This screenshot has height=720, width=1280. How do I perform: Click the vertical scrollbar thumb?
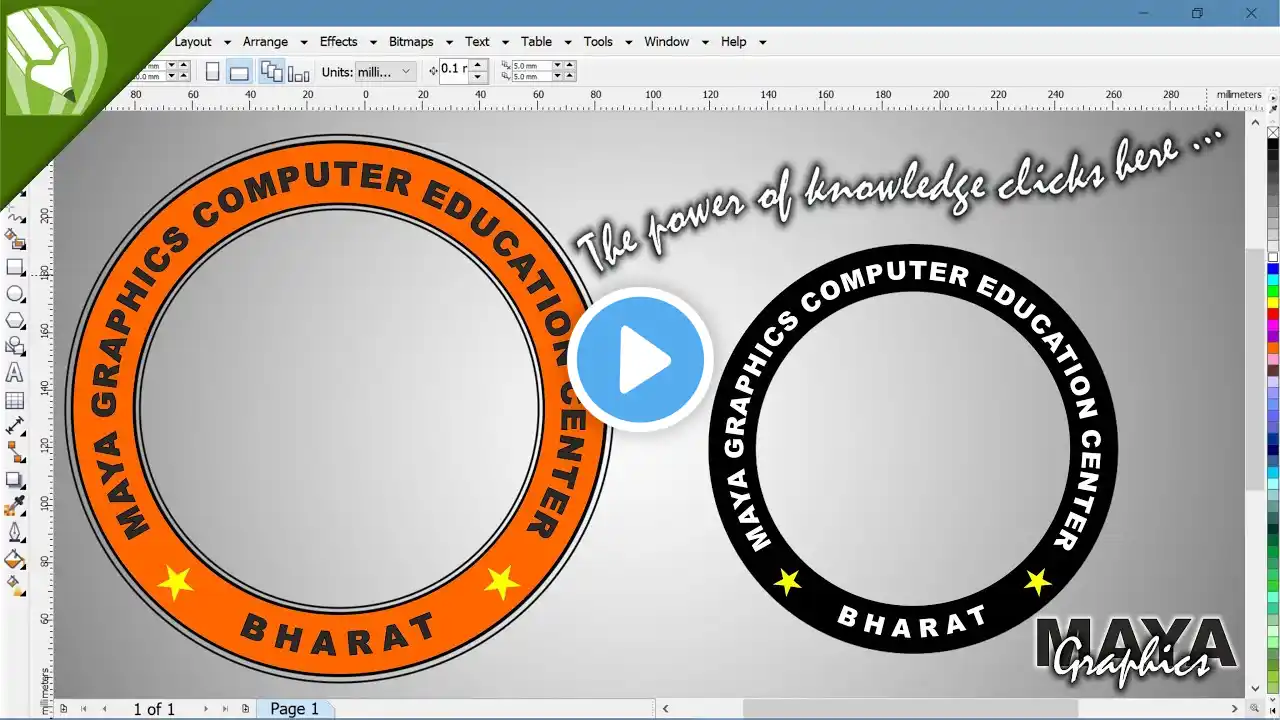[1256, 368]
